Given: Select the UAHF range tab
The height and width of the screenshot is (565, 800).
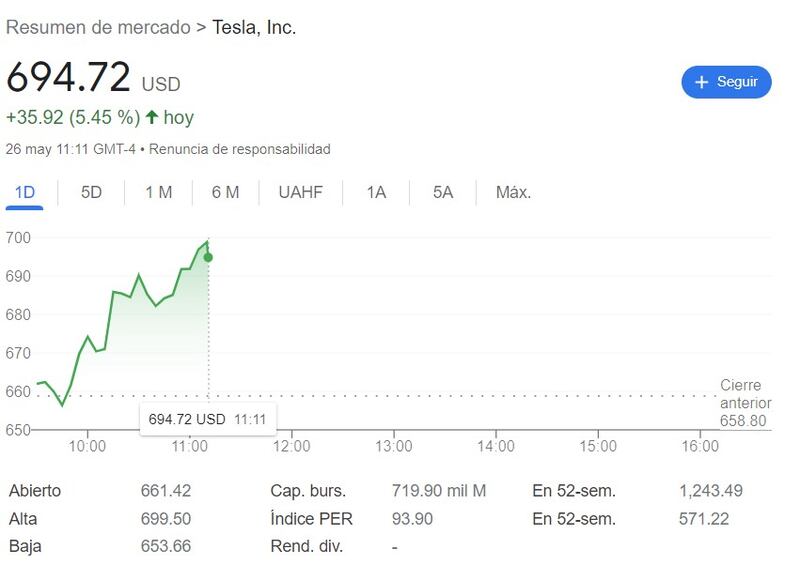Looking at the screenshot, I should coord(300,192).
